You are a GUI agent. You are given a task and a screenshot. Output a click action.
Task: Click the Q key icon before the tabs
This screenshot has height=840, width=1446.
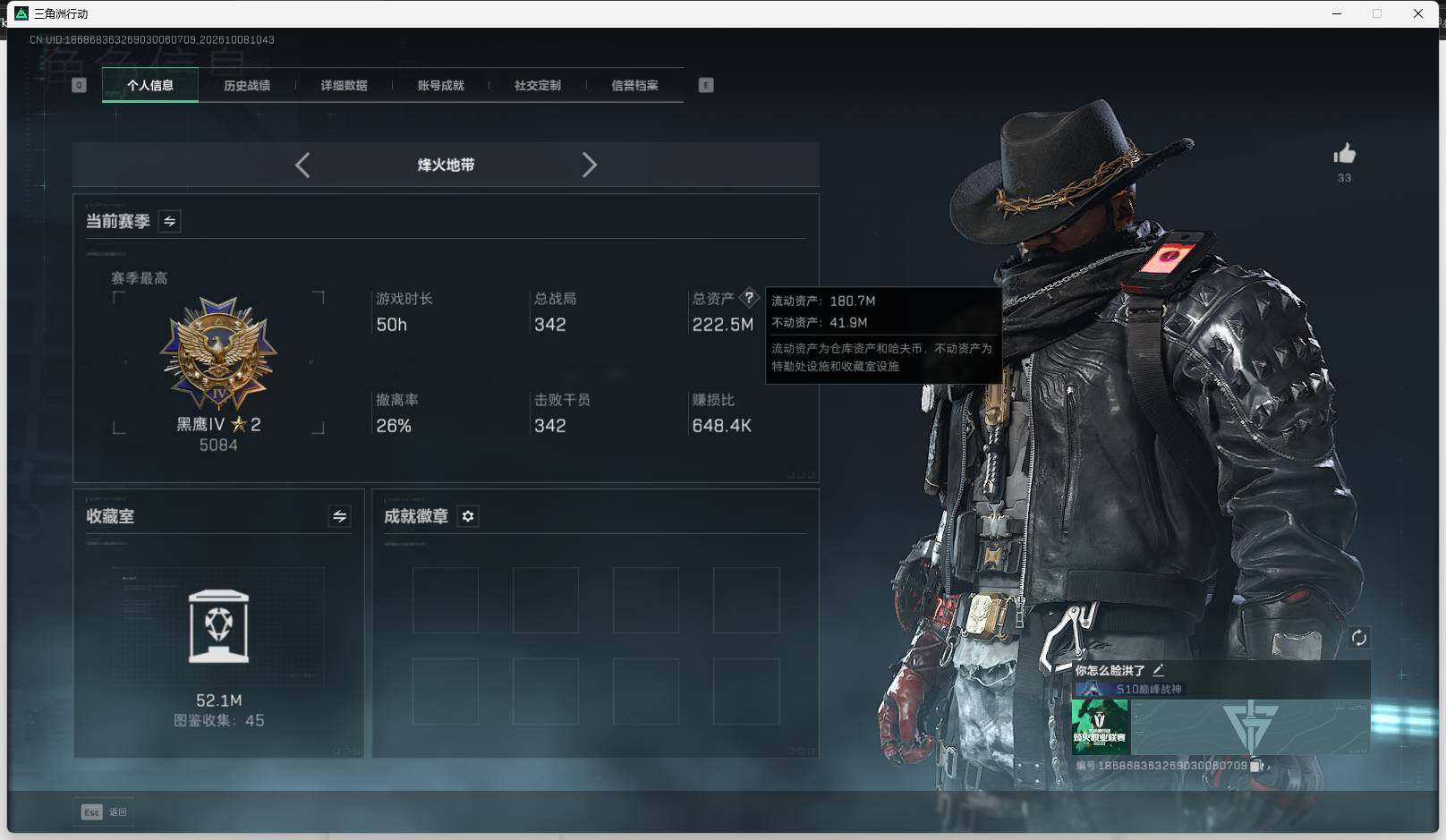tap(79, 85)
